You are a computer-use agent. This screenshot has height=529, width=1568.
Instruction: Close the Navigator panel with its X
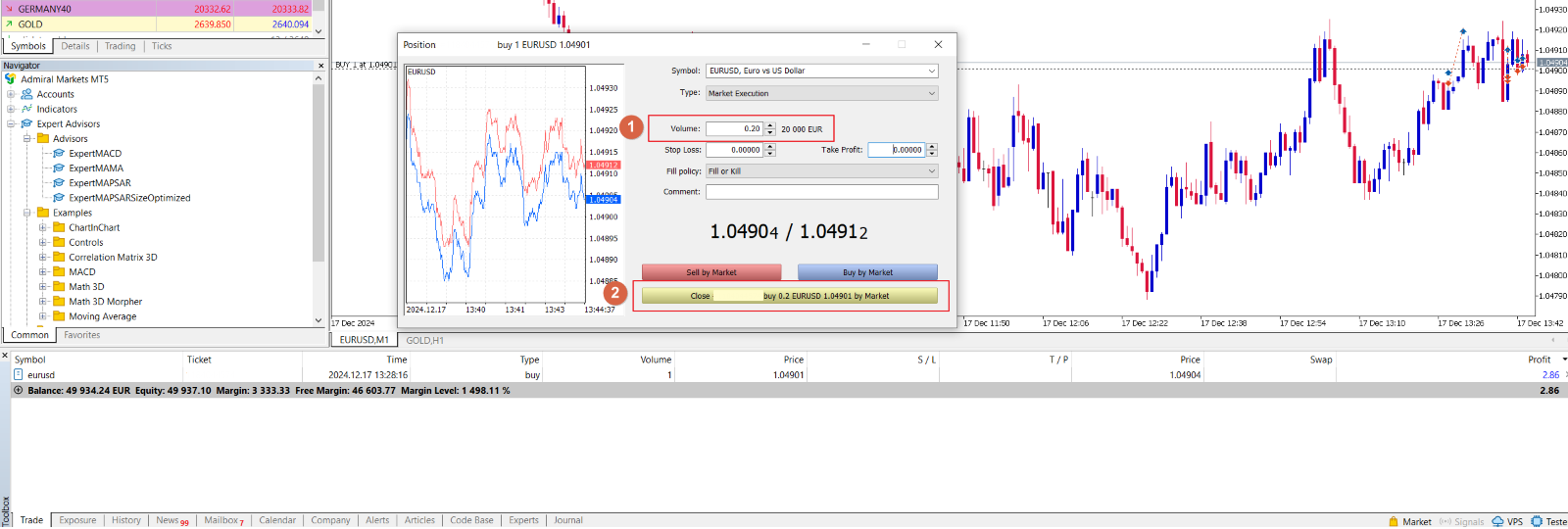coord(320,66)
